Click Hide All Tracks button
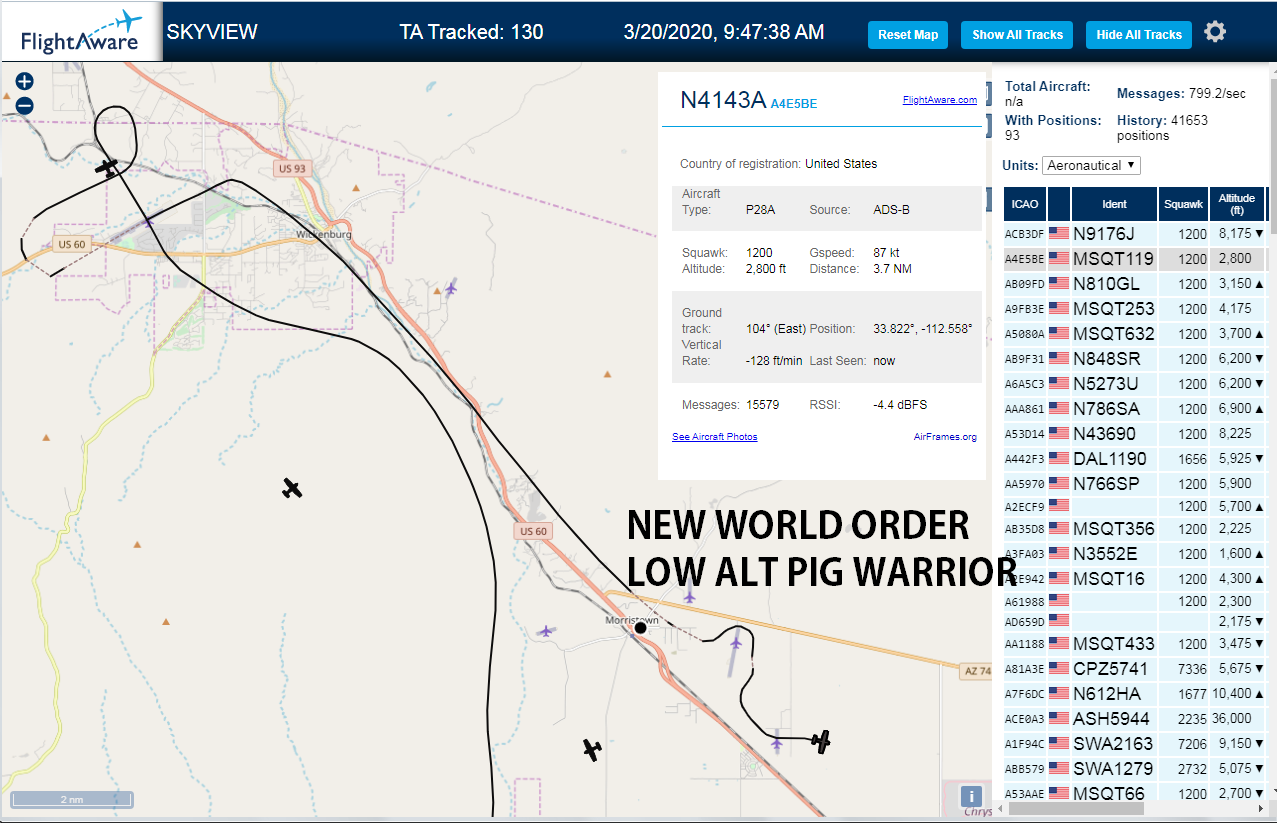This screenshot has width=1277, height=823. click(x=1139, y=35)
